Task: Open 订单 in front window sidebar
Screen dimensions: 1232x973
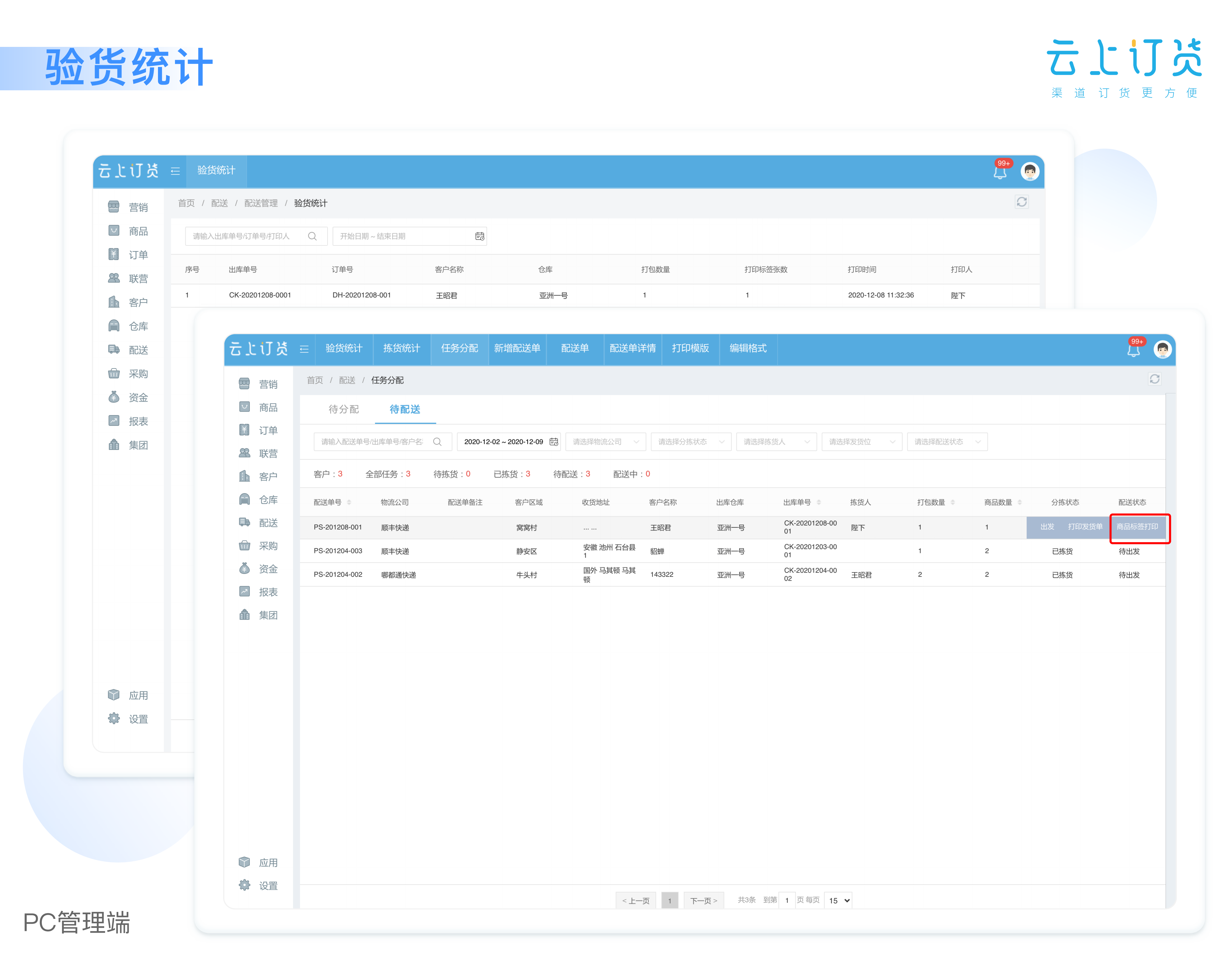Action: (259, 430)
